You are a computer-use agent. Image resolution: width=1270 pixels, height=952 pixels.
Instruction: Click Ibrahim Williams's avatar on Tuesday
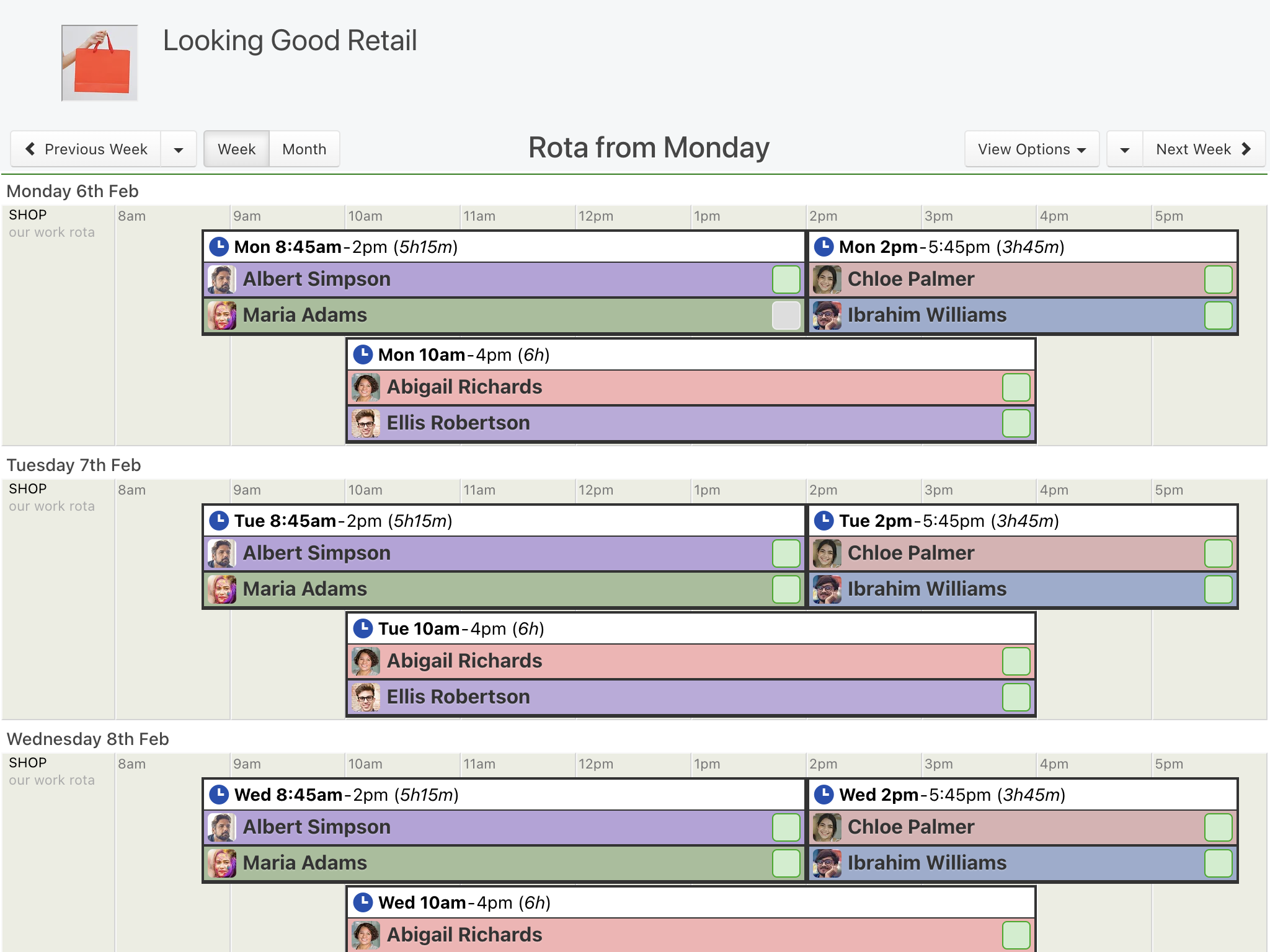coord(827,589)
